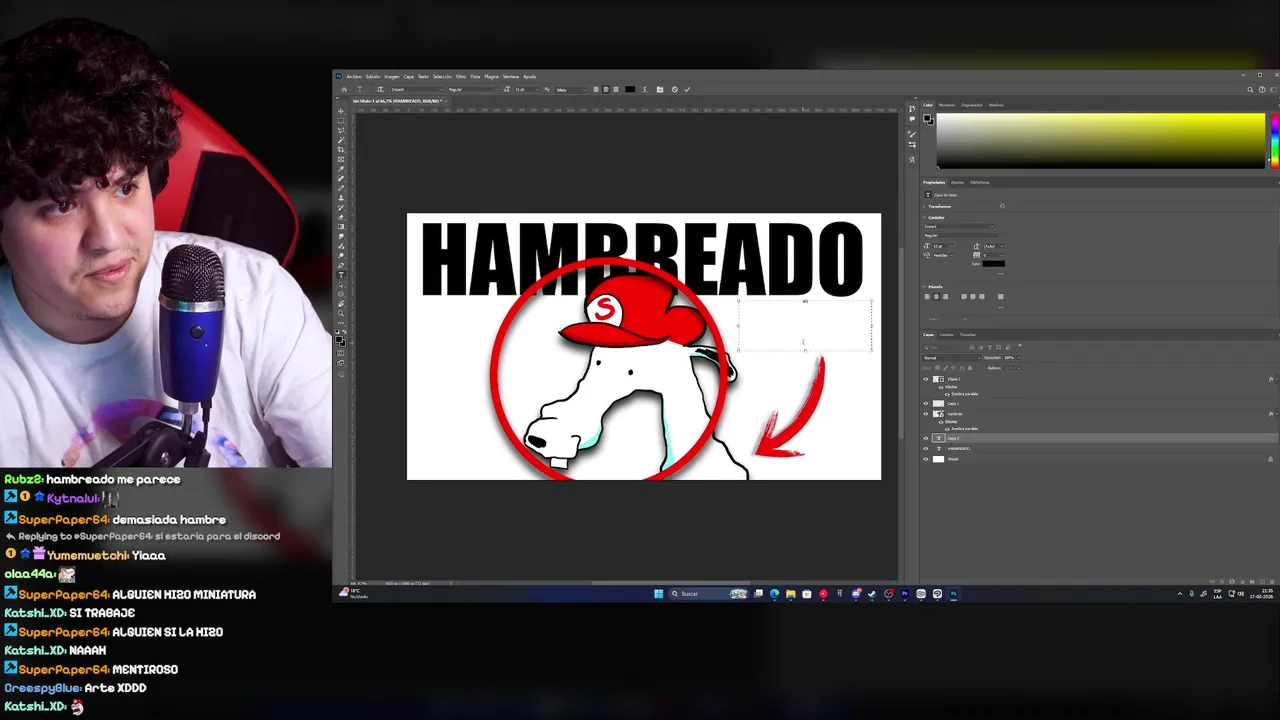Collapse the Párrafo section in Propiedades
The image size is (1280, 720).
coord(924,286)
